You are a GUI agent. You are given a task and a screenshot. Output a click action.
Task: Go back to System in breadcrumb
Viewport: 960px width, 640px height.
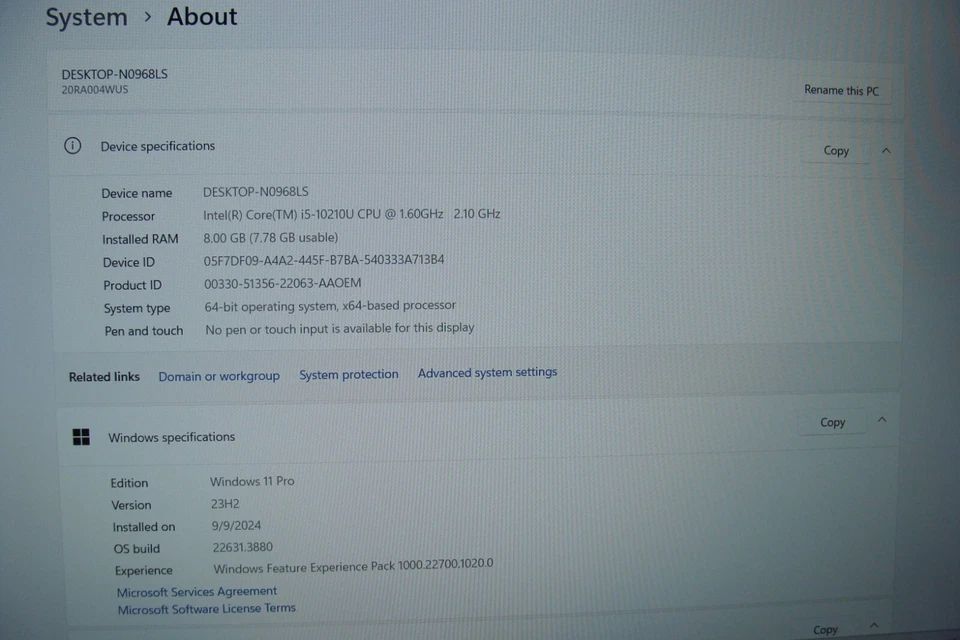tap(86, 17)
